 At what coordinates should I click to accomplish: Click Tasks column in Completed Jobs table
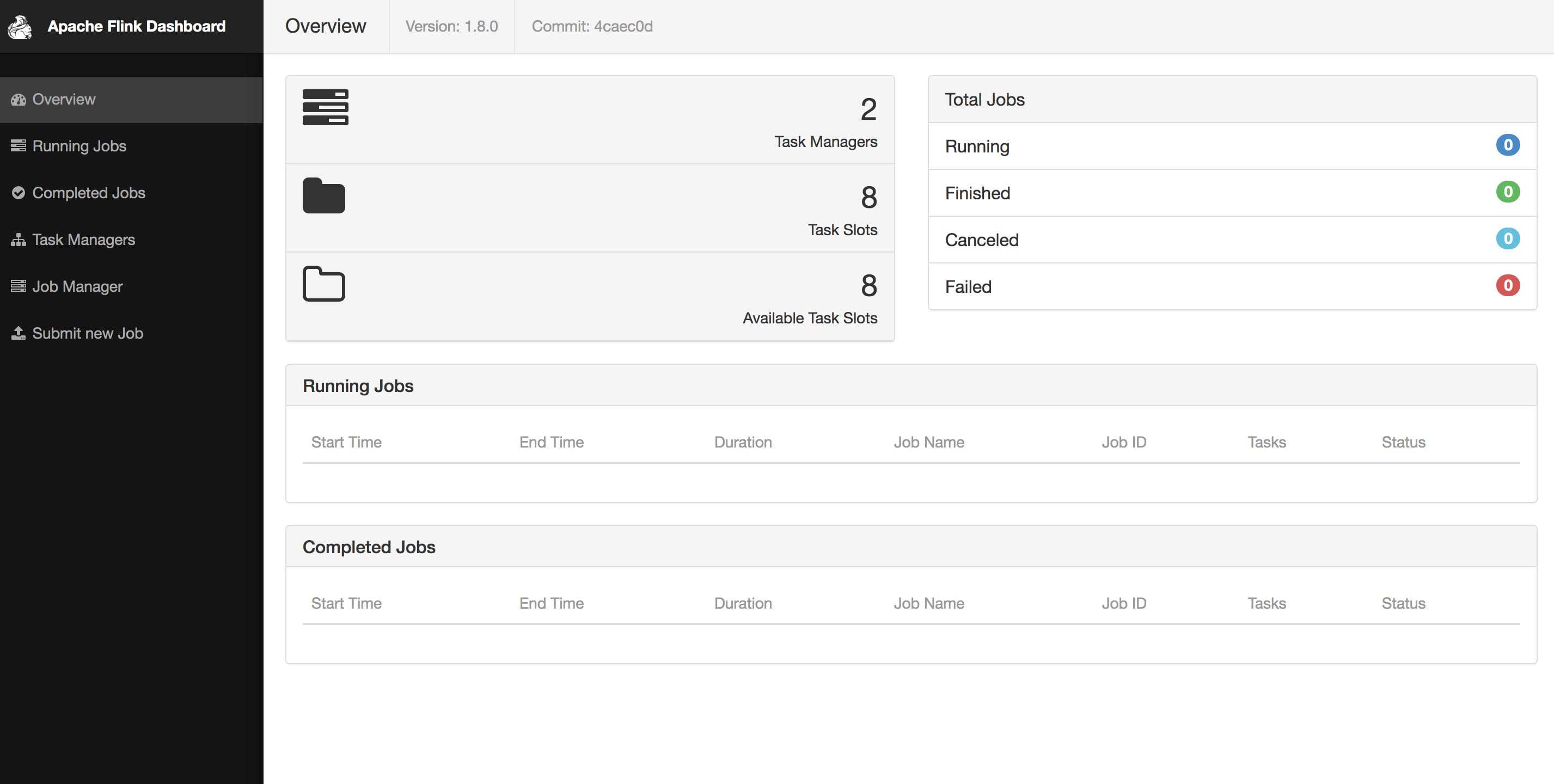pos(1267,604)
